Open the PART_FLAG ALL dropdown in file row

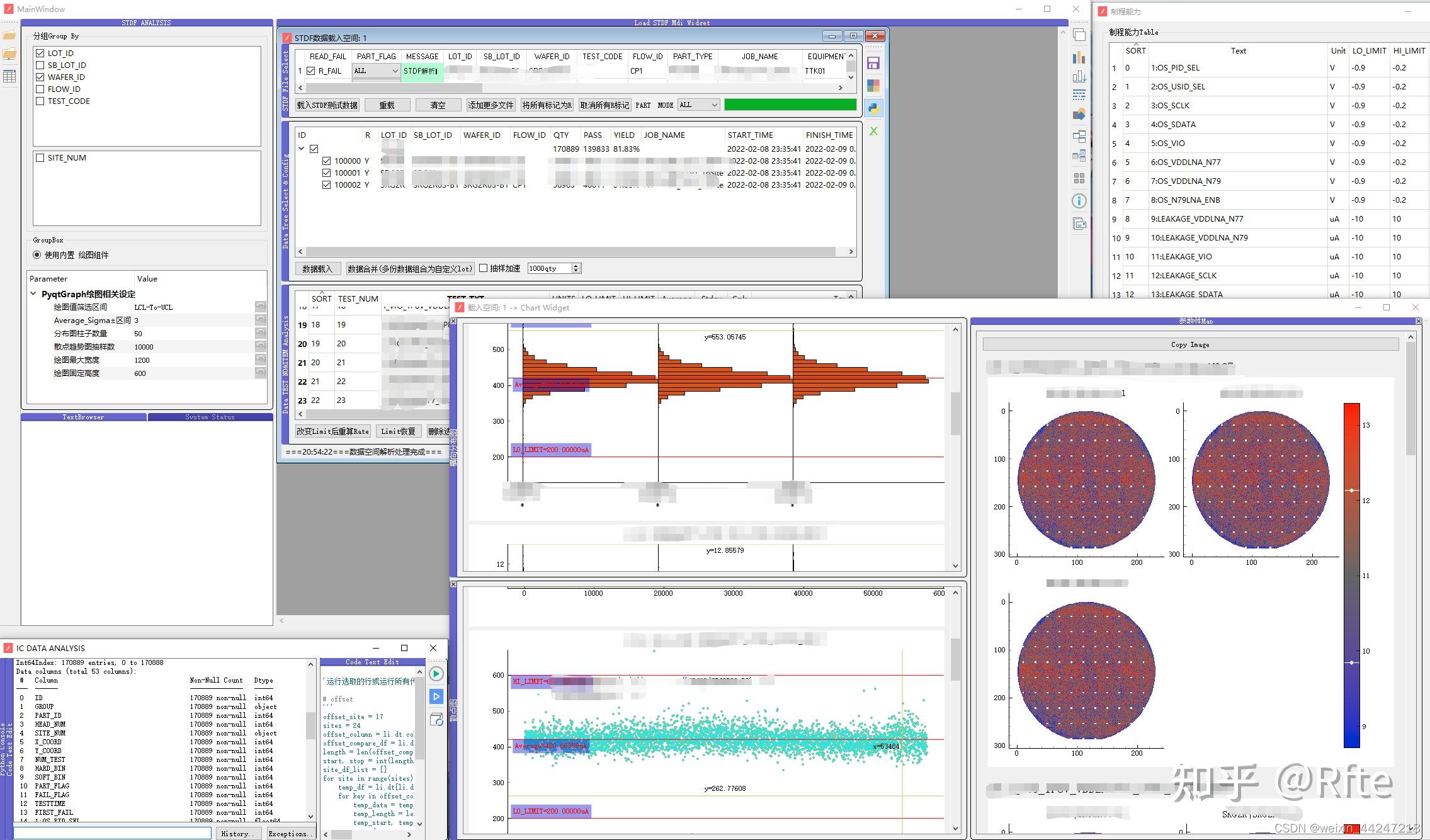376,71
